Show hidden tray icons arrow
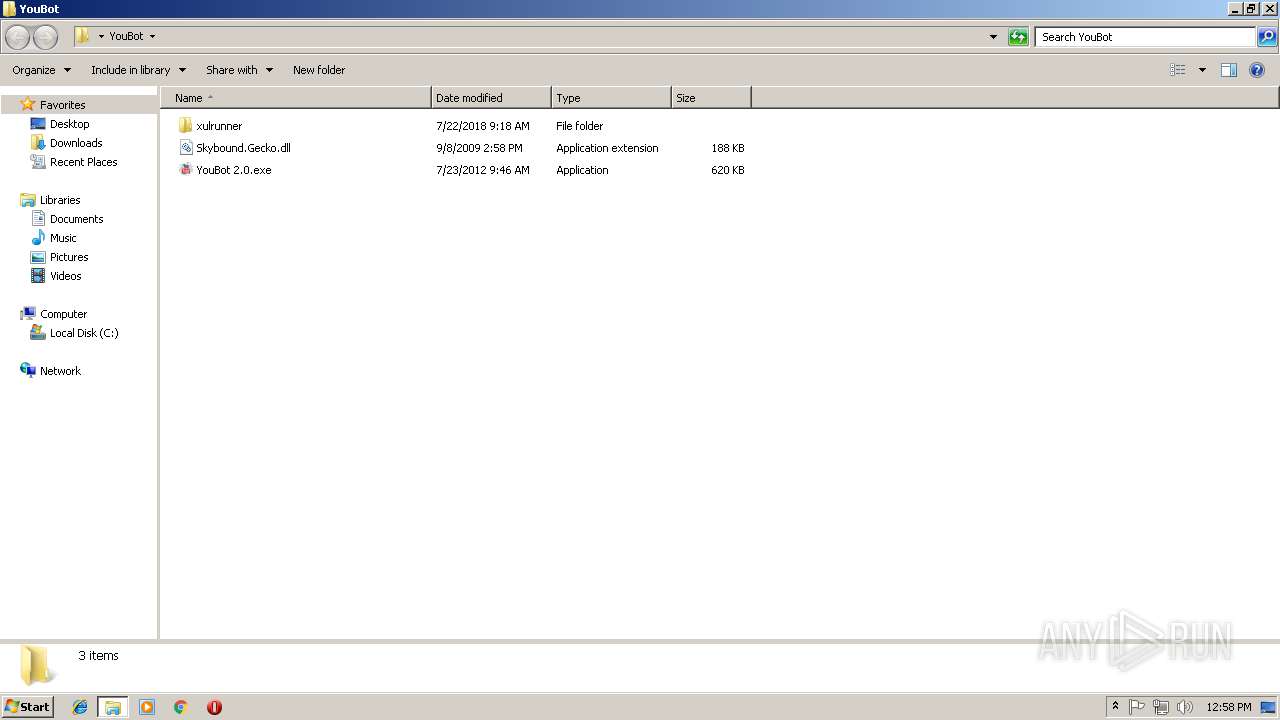The image size is (1280, 720). tap(1115, 707)
